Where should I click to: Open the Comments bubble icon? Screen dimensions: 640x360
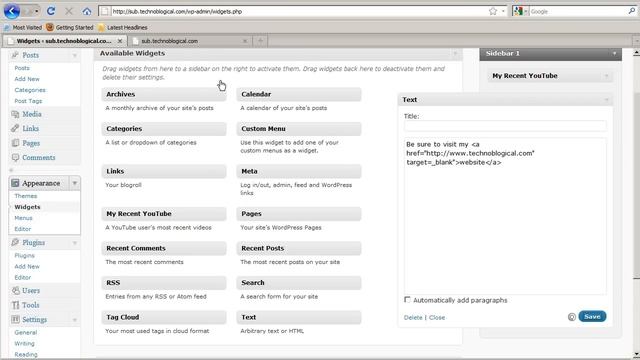coord(16,157)
